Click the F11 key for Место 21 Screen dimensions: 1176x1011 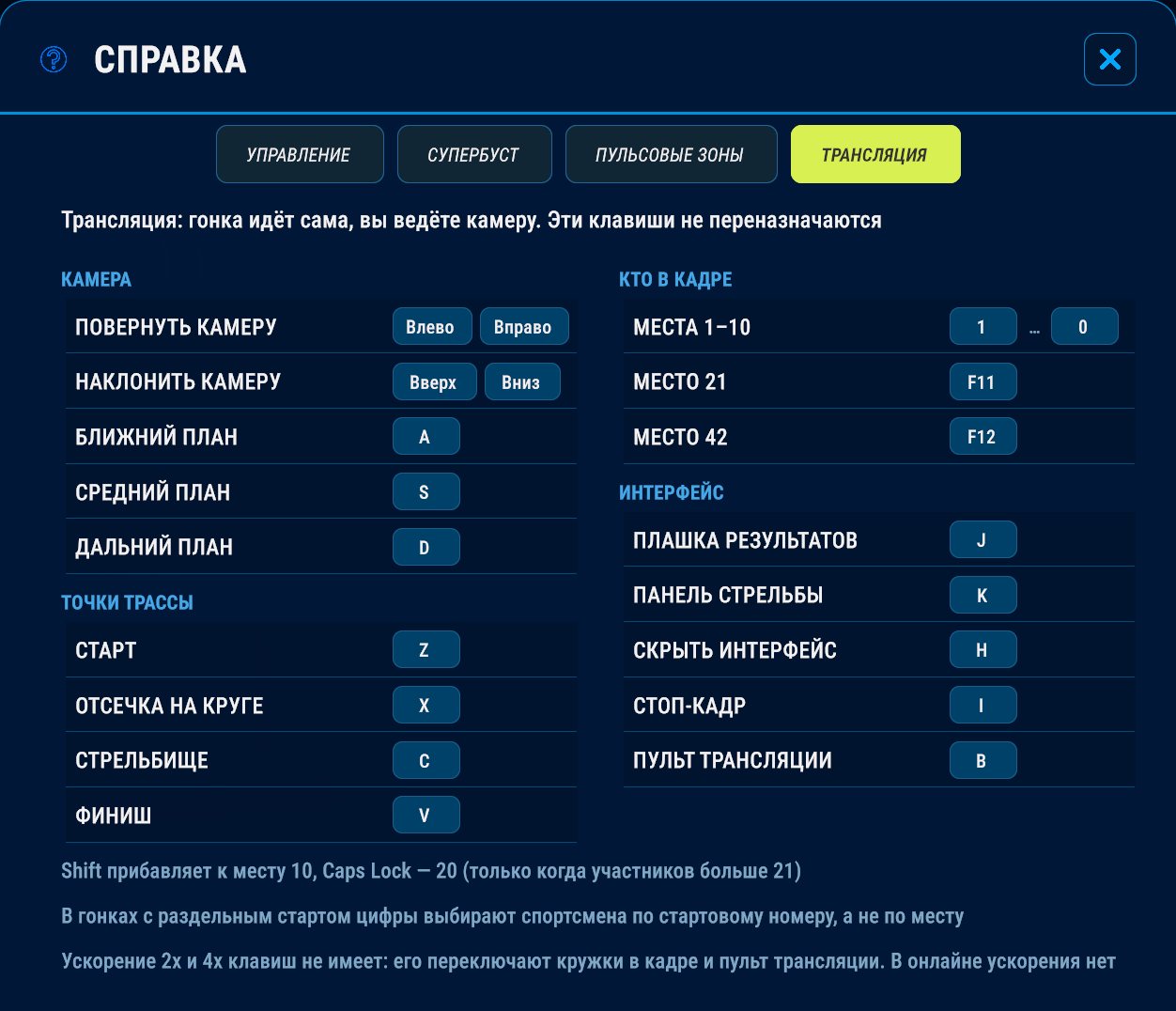pos(983,382)
